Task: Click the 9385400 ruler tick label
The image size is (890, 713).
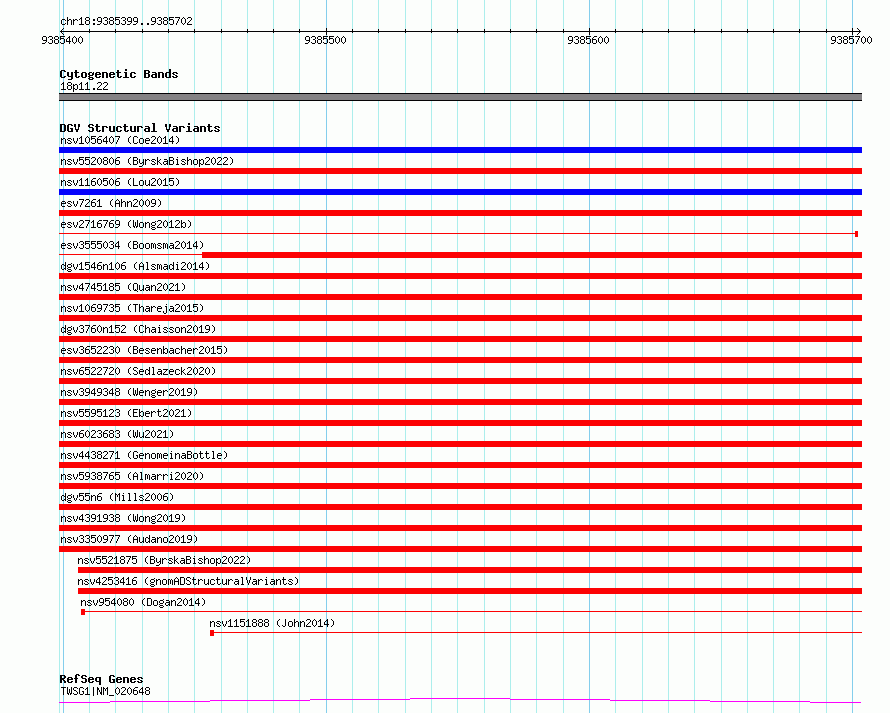Action: tap(62, 40)
